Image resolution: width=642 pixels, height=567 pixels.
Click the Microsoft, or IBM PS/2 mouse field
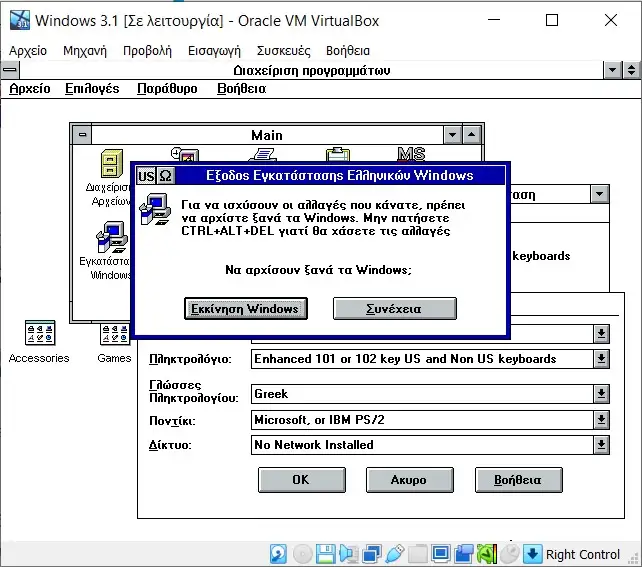(422, 420)
